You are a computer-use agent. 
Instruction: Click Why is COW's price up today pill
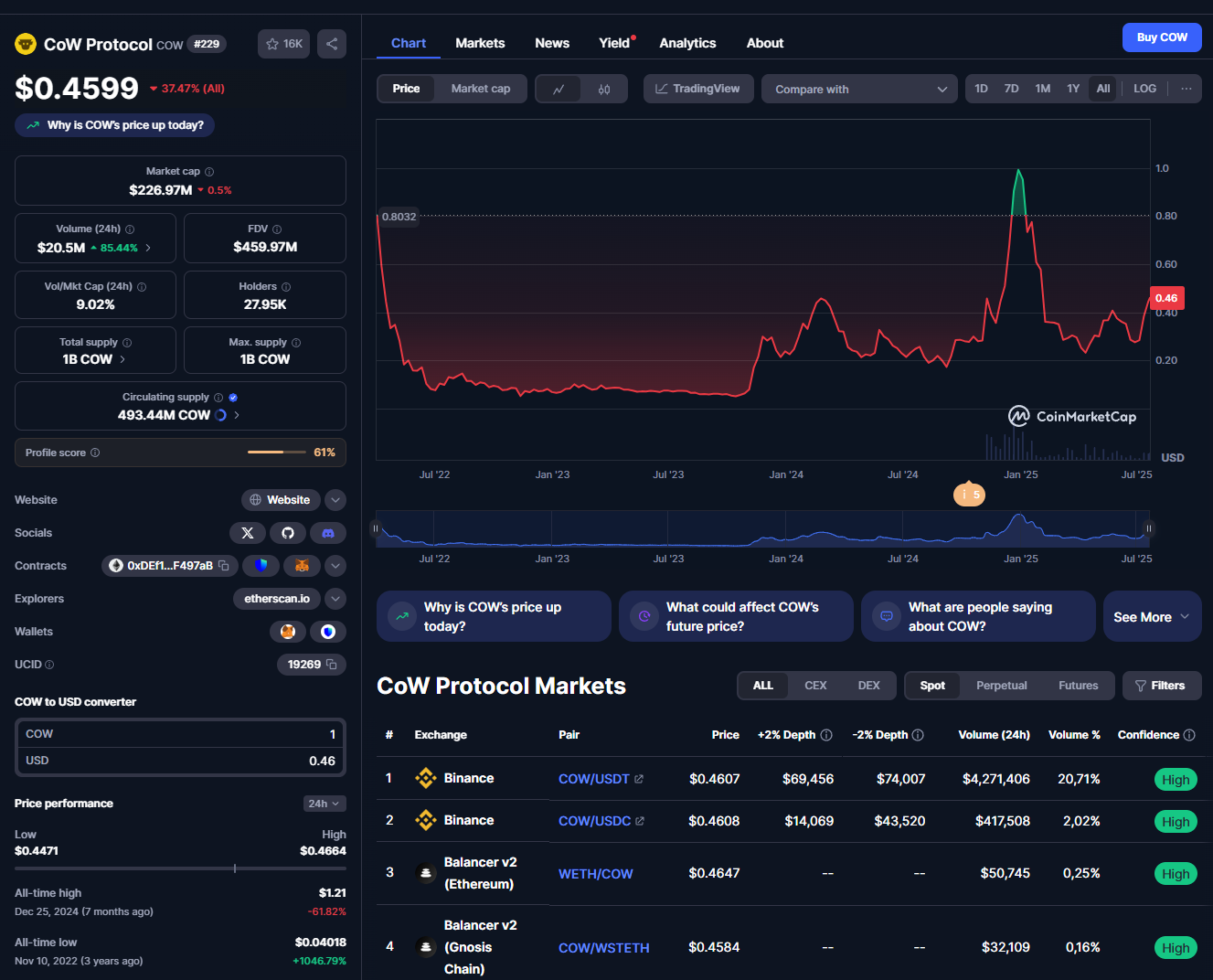[115, 125]
